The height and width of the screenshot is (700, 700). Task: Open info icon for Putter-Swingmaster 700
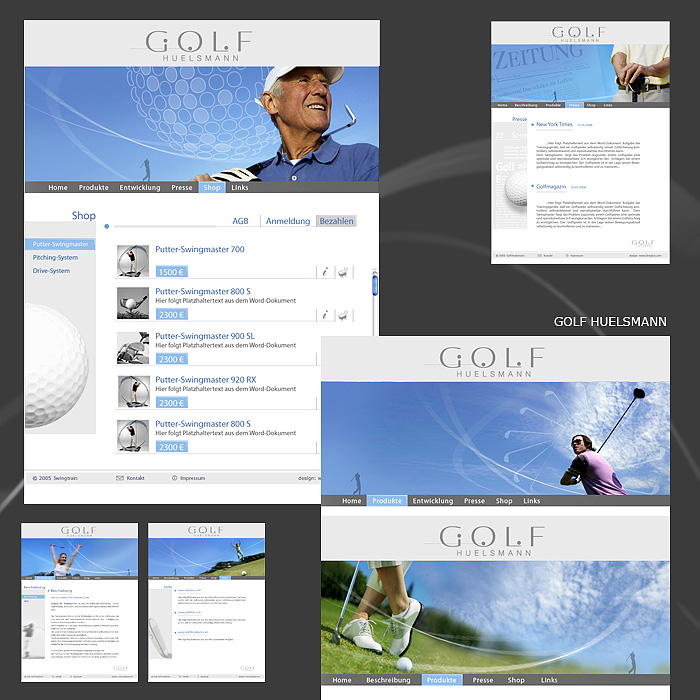(x=325, y=272)
